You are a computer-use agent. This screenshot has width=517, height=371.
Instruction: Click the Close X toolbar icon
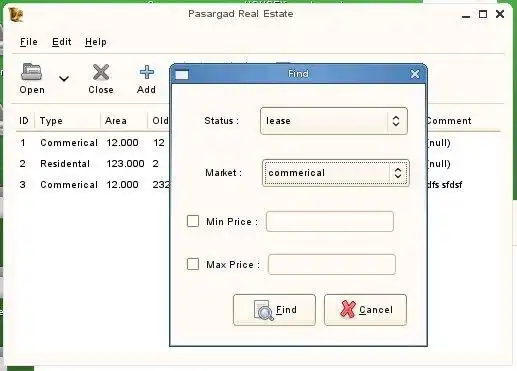click(101, 72)
